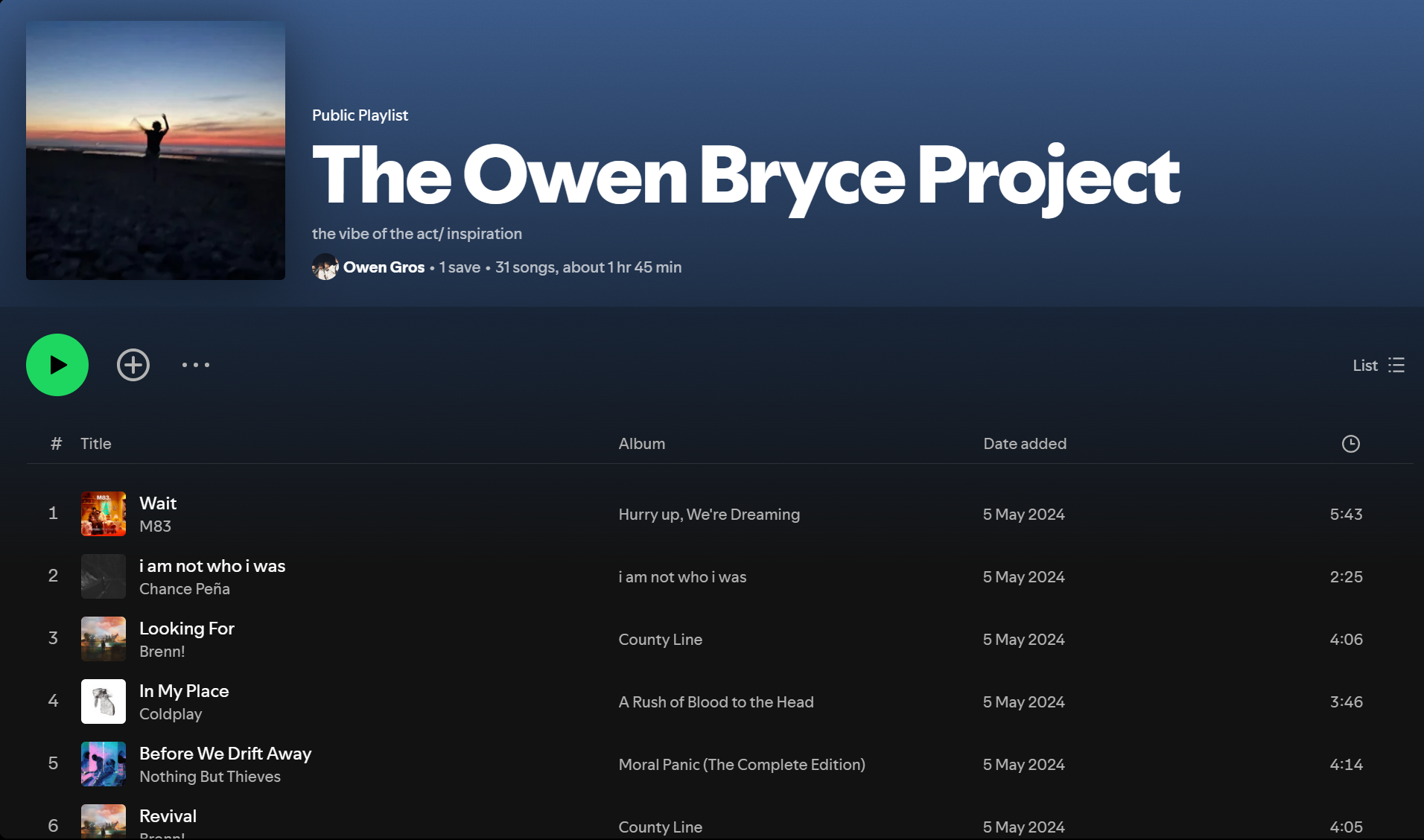Open album Moral Panic (The Complete Edition)

click(742, 765)
